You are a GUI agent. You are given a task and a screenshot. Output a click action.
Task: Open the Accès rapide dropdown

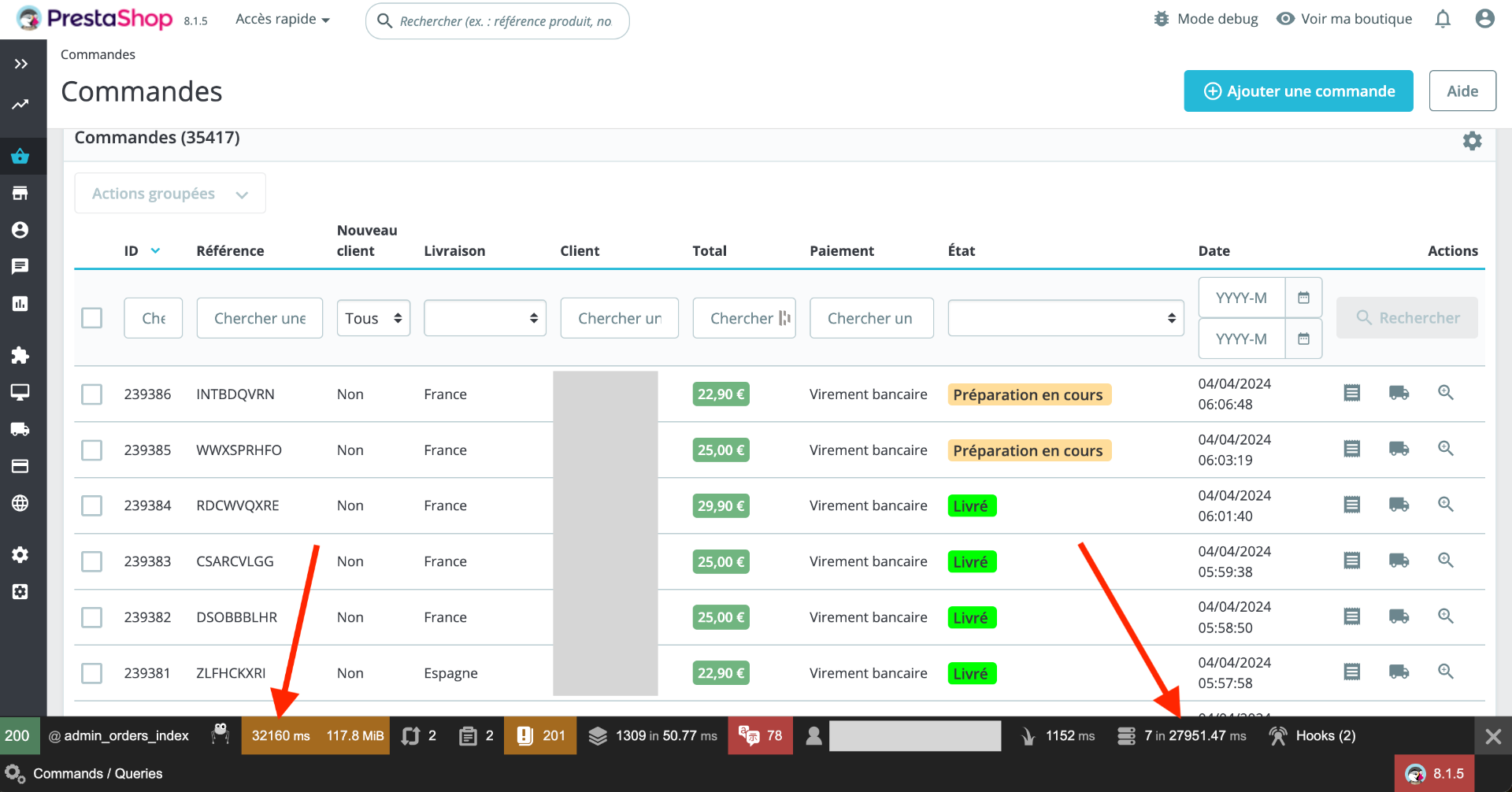pyautogui.click(x=283, y=19)
